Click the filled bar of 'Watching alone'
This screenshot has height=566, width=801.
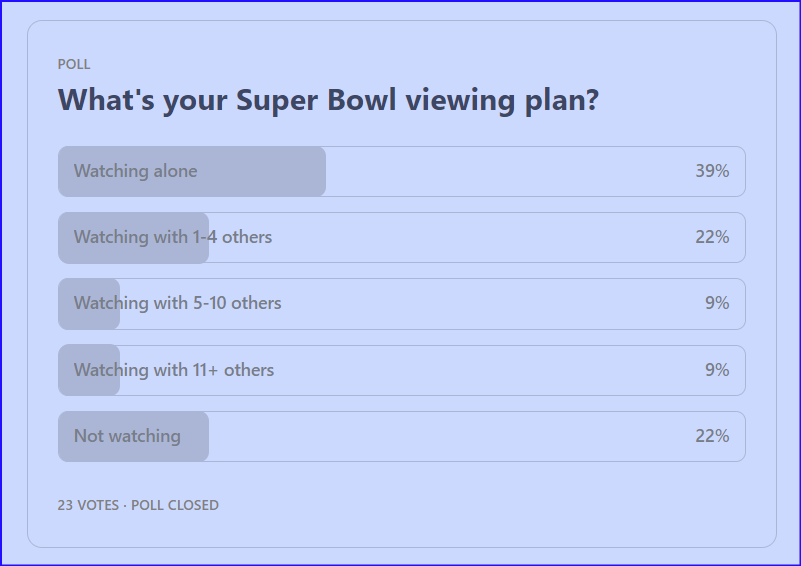[192, 172]
